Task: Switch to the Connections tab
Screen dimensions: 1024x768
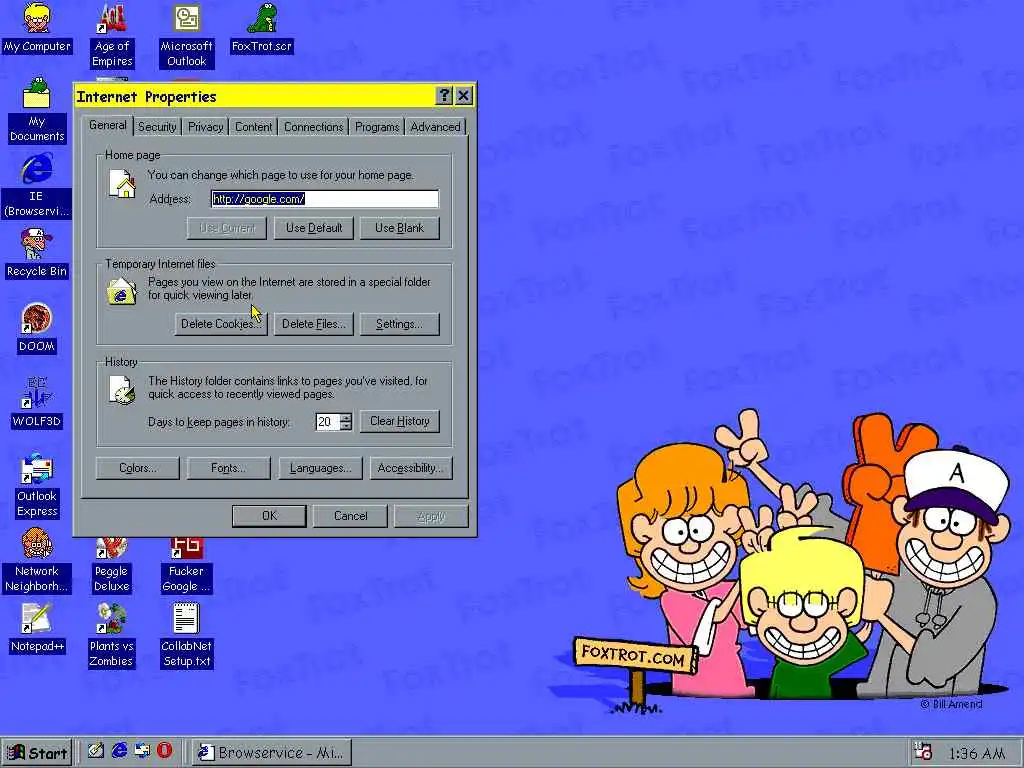Action: point(313,127)
